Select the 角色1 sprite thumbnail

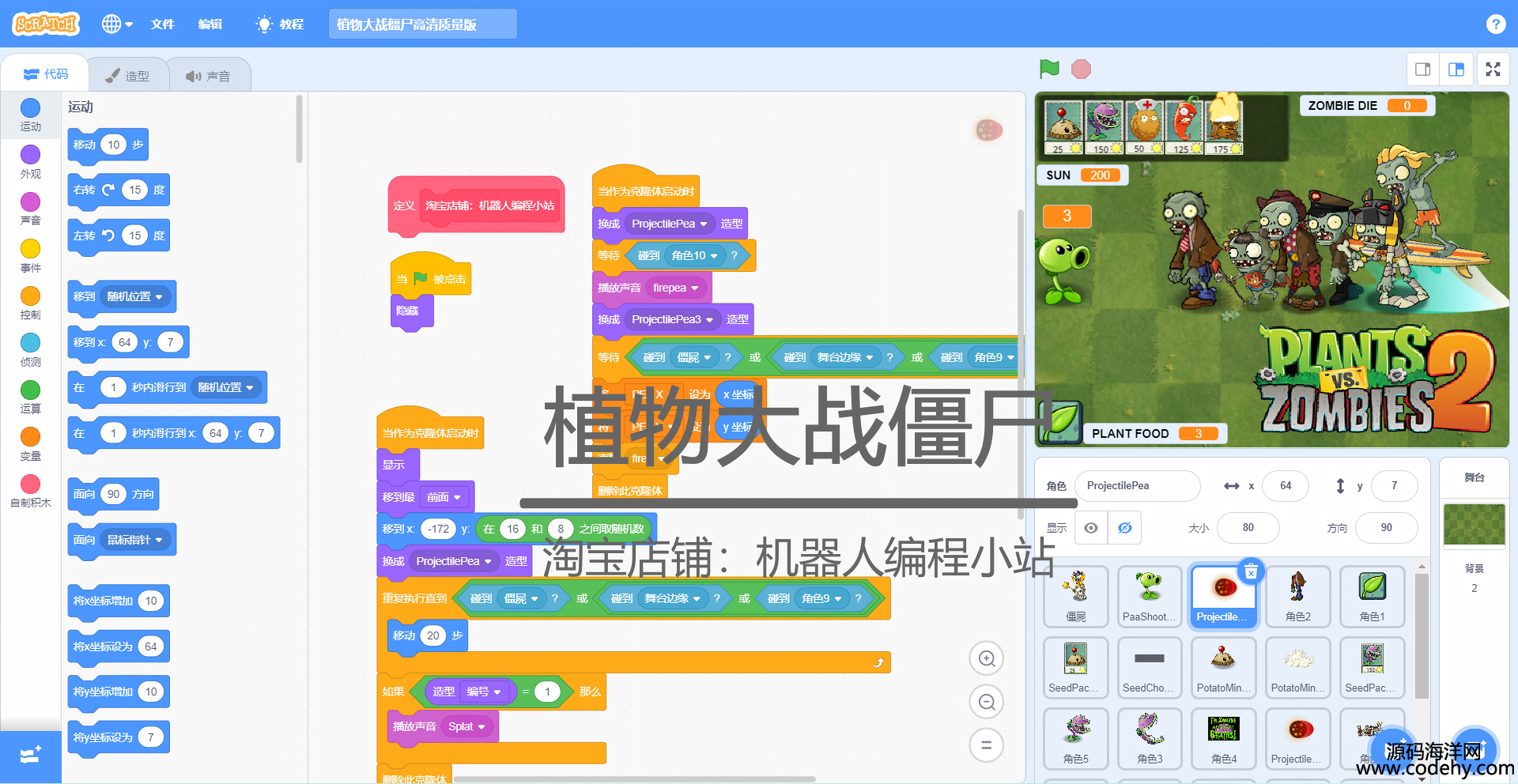click(x=1373, y=597)
